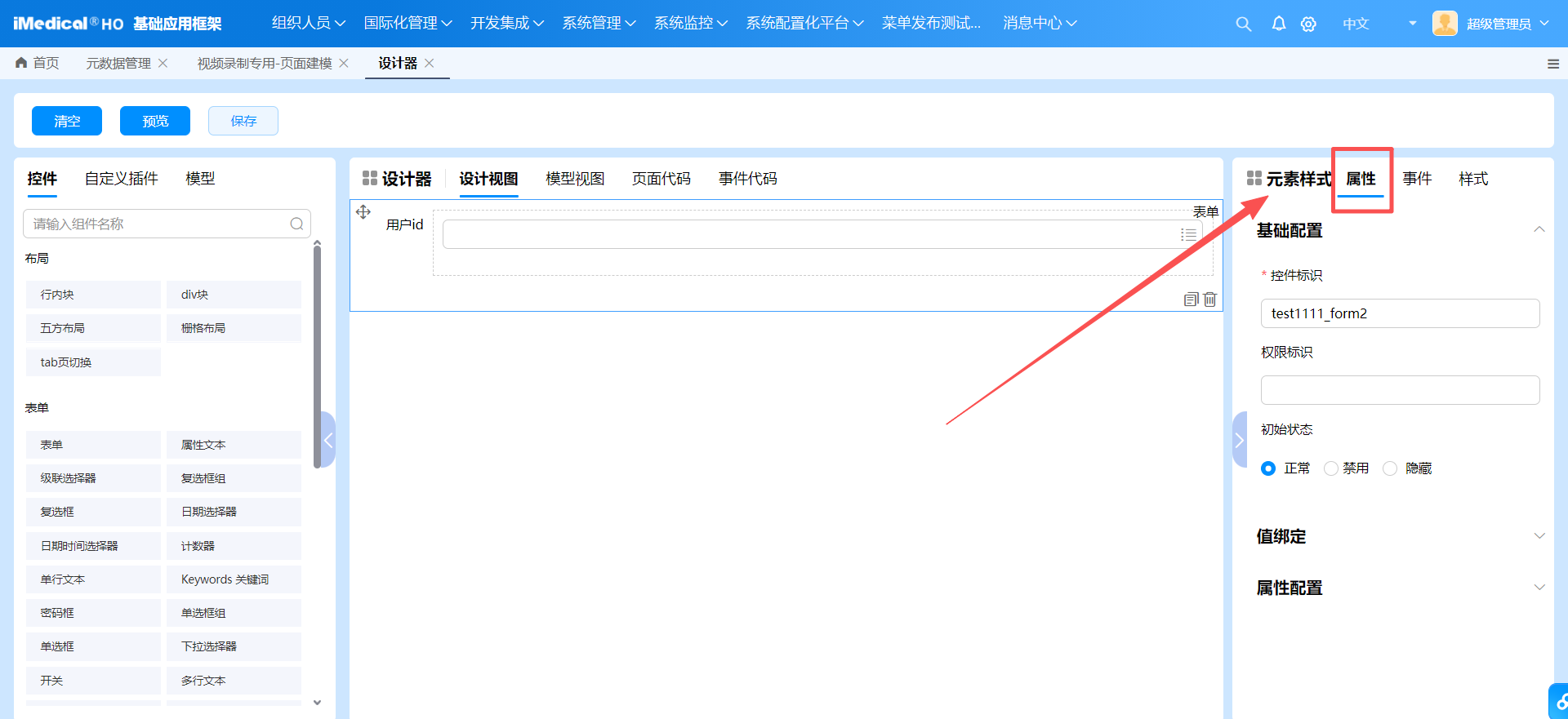Switch to the 模型视图 tab

click(x=575, y=179)
